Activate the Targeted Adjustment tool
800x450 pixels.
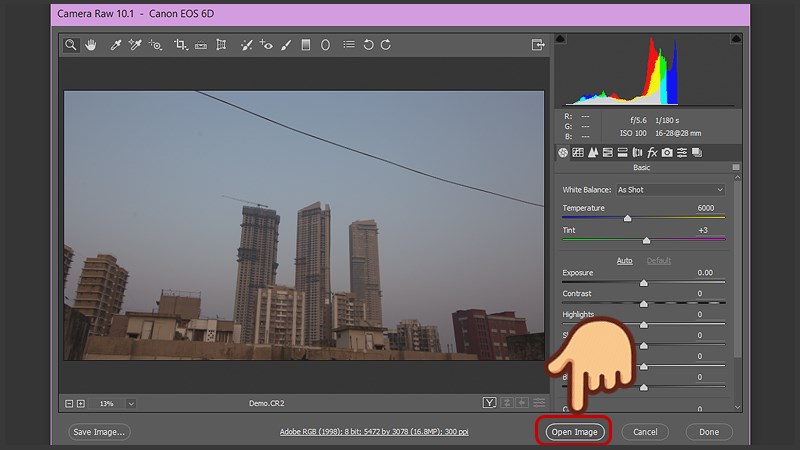(x=155, y=45)
